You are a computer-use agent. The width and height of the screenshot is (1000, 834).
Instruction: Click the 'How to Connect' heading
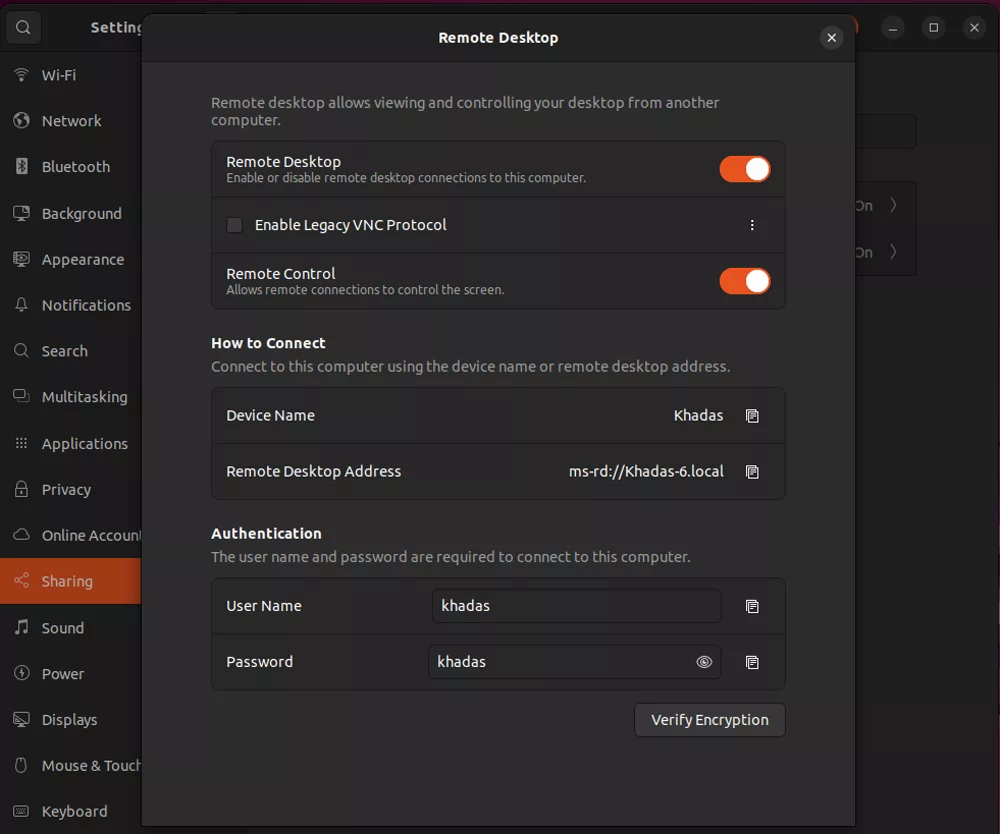[x=268, y=343]
